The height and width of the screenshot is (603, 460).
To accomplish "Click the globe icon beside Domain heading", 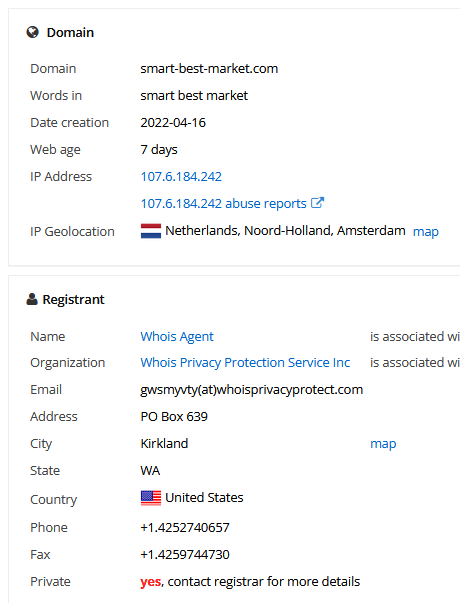I will [x=33, y=32].
